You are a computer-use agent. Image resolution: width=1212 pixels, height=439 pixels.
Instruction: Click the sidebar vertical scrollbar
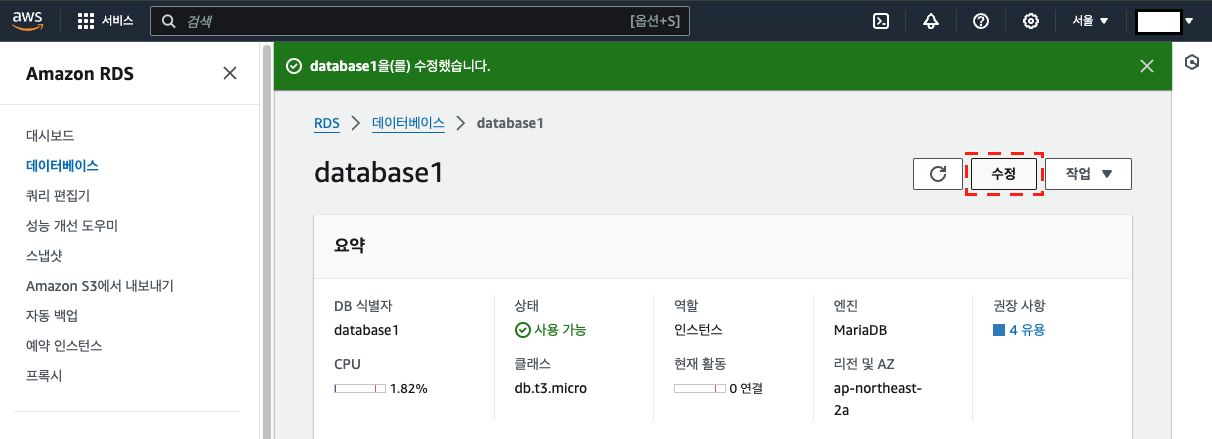[x=267, y=240]
